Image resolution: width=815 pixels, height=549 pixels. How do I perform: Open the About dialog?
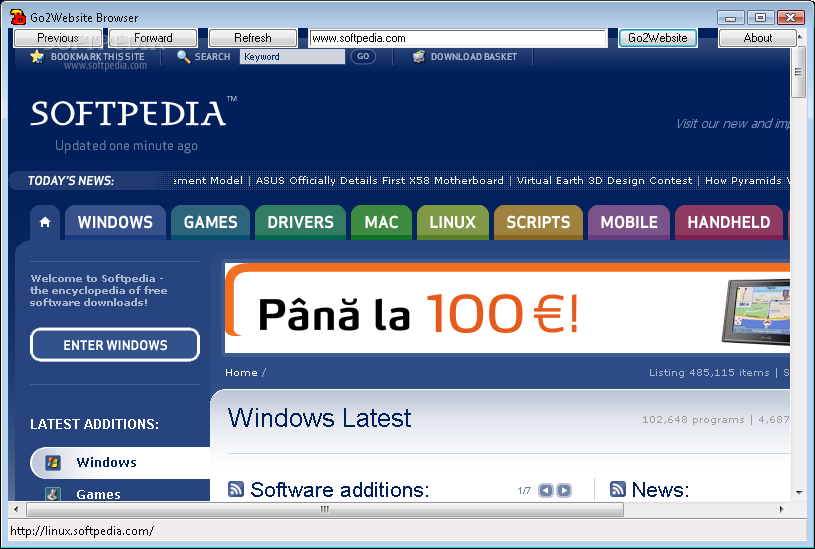click(x=758, y=38)
